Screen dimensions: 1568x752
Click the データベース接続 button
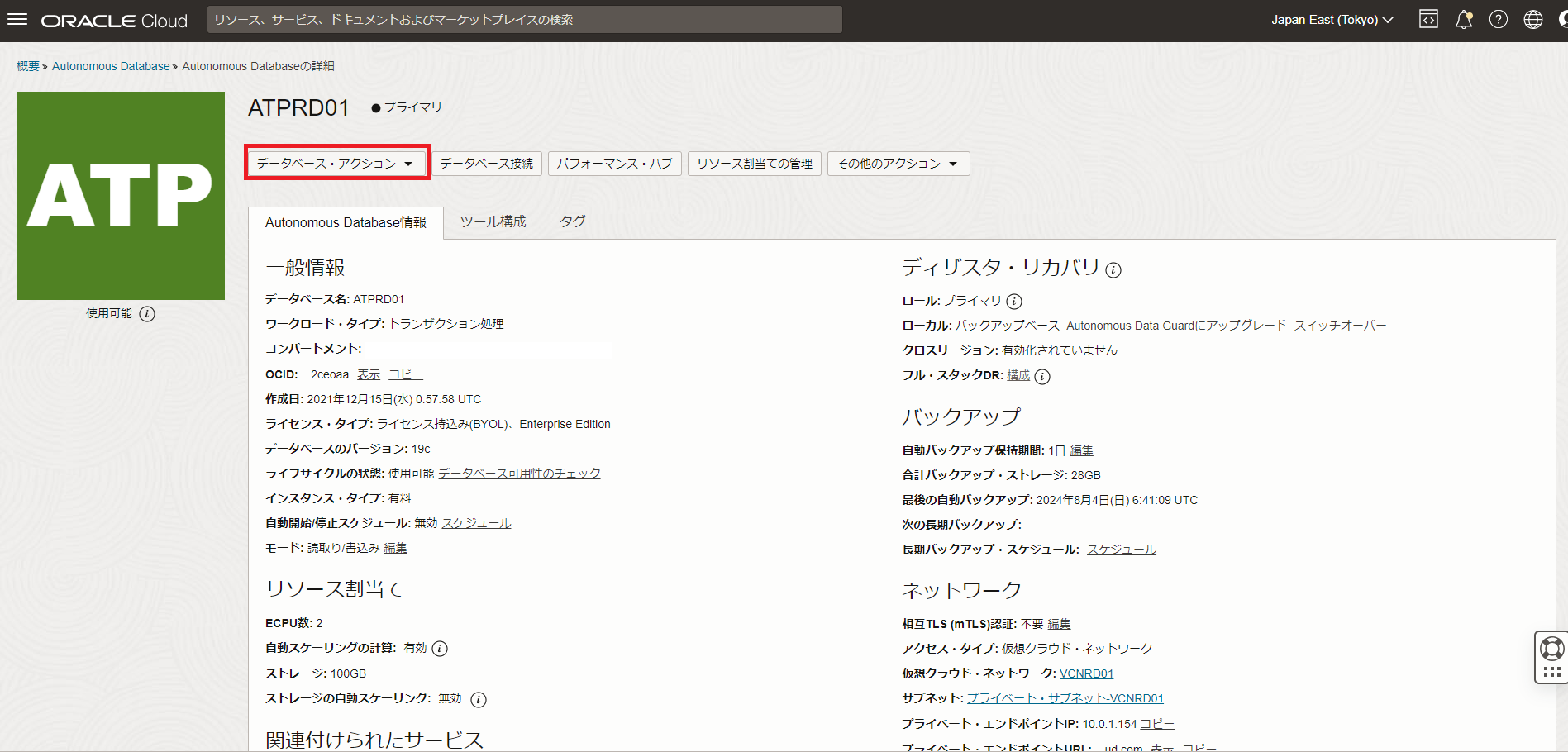[487, 163]
